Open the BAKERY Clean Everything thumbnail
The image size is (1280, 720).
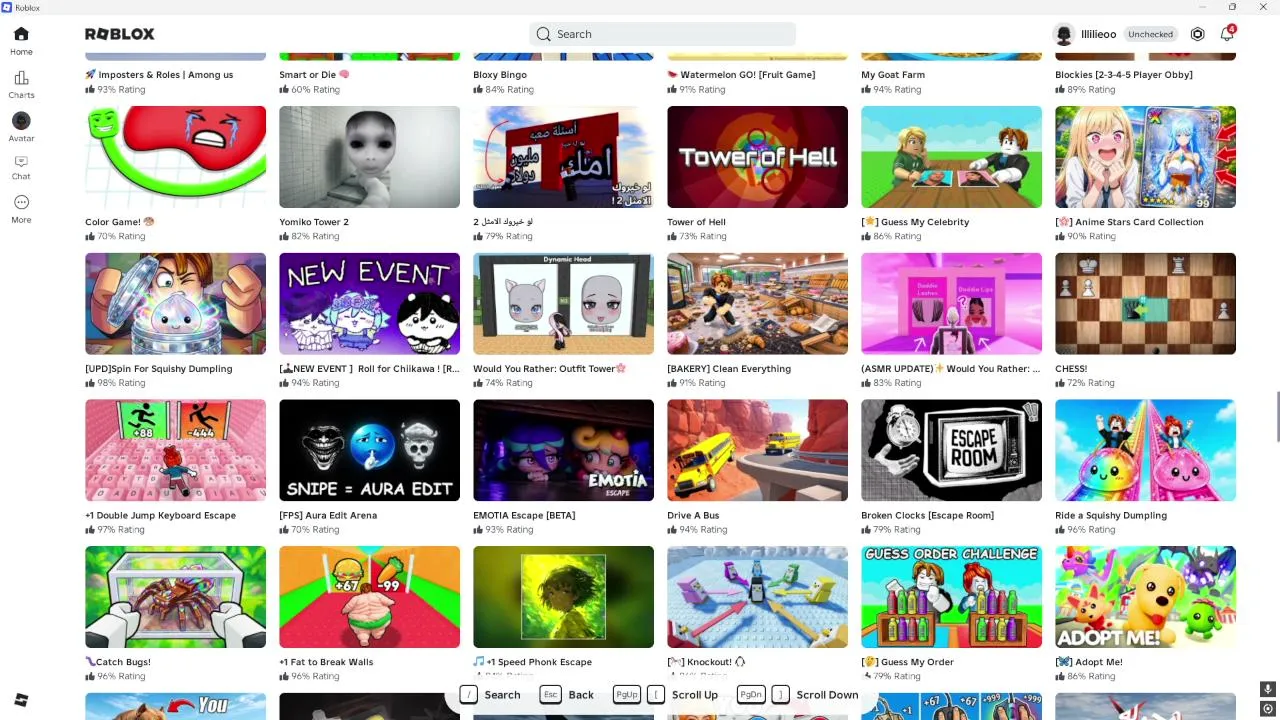point(757,304)
